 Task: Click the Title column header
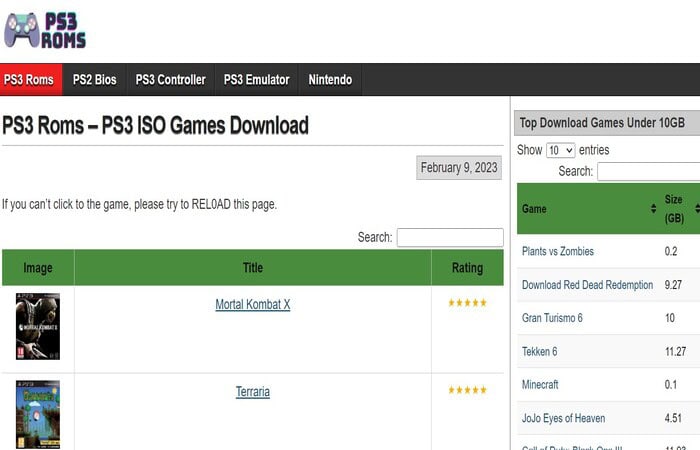coord(253,268)
